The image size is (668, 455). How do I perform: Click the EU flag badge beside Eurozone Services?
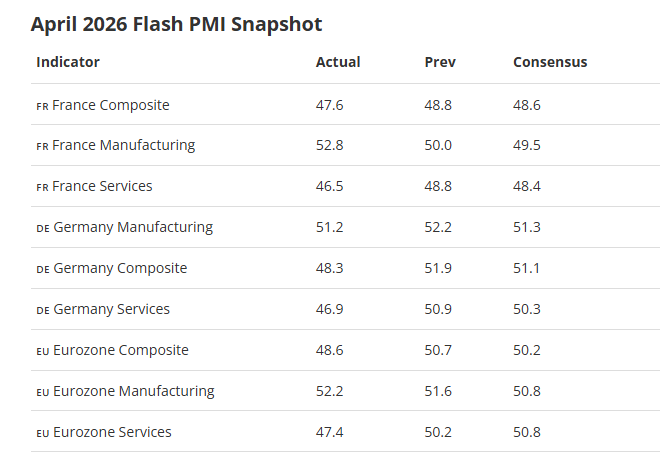pos(43,434)
